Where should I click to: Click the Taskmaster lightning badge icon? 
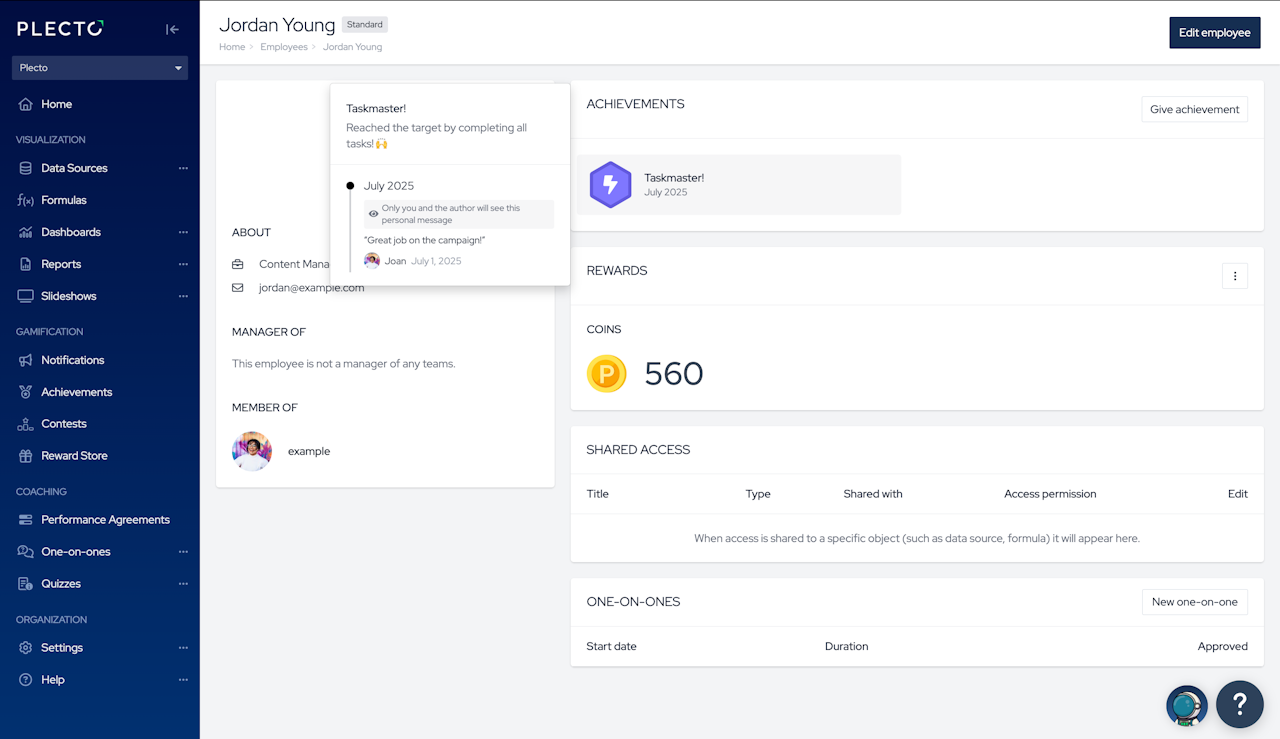tap(610, 185)
